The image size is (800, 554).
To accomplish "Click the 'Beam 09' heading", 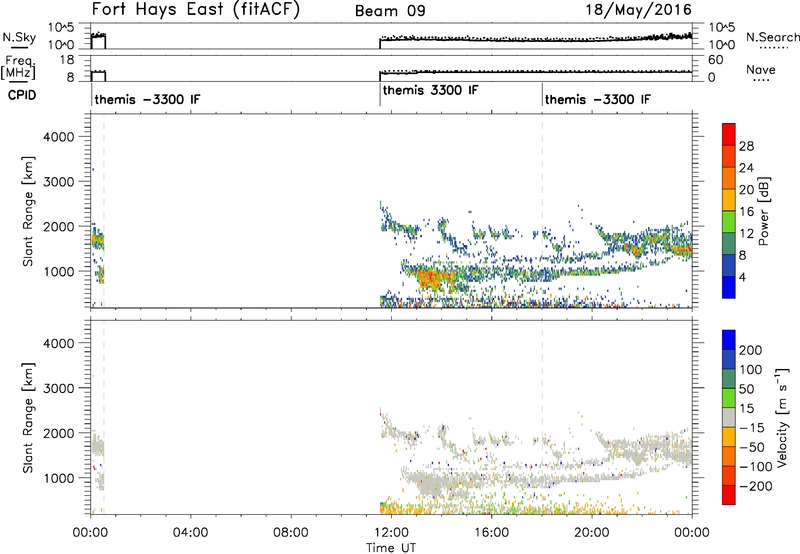I will [x=390, y=11].
